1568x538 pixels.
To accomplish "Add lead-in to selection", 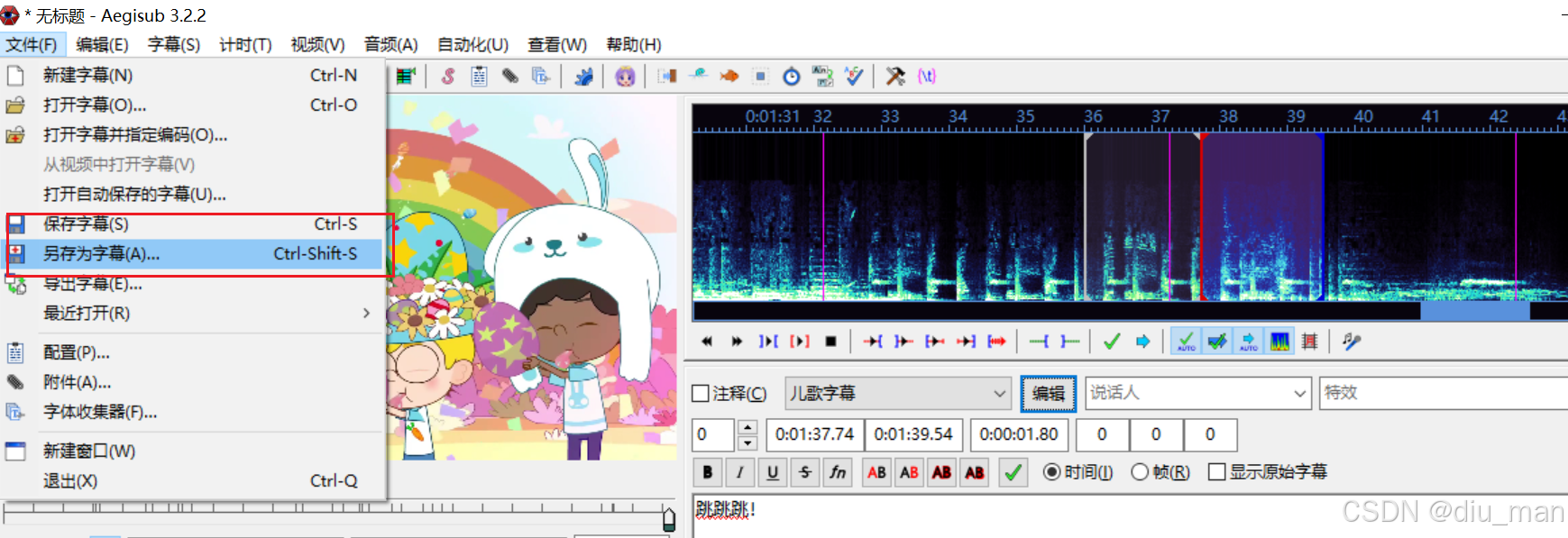I will (1039, 342).
